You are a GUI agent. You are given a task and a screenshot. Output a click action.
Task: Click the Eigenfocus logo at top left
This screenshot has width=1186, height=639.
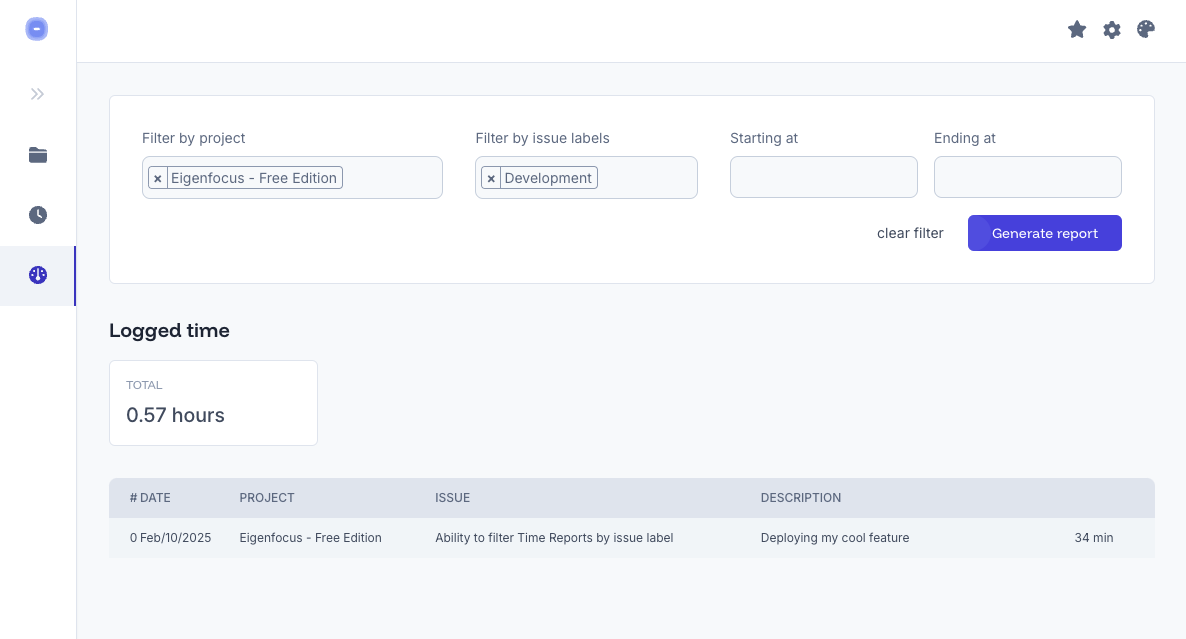(37, 29)
